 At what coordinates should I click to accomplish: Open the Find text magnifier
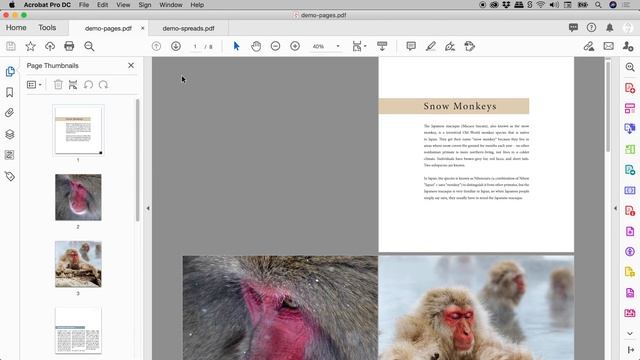[x=89, y=46]
